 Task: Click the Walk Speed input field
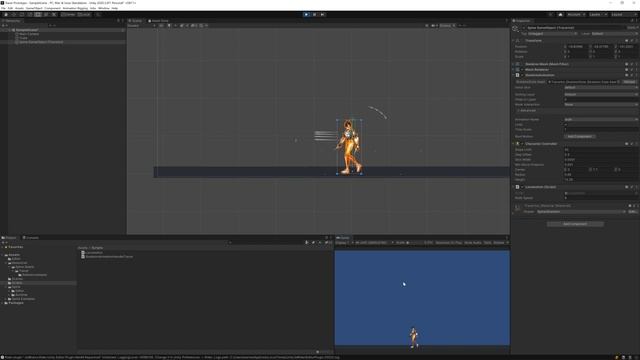pos(601,198)
